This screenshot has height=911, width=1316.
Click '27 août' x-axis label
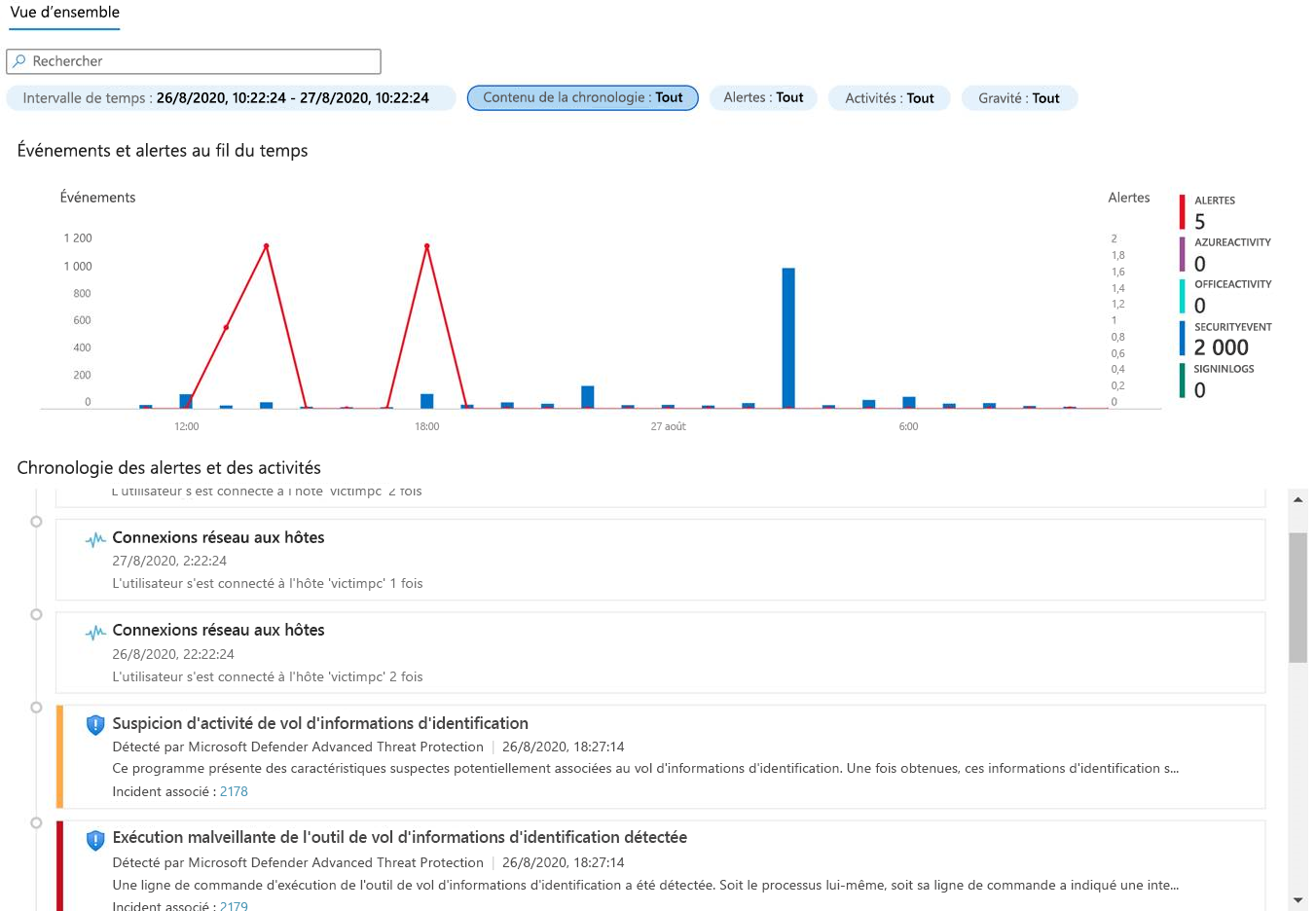coord(668,427)
